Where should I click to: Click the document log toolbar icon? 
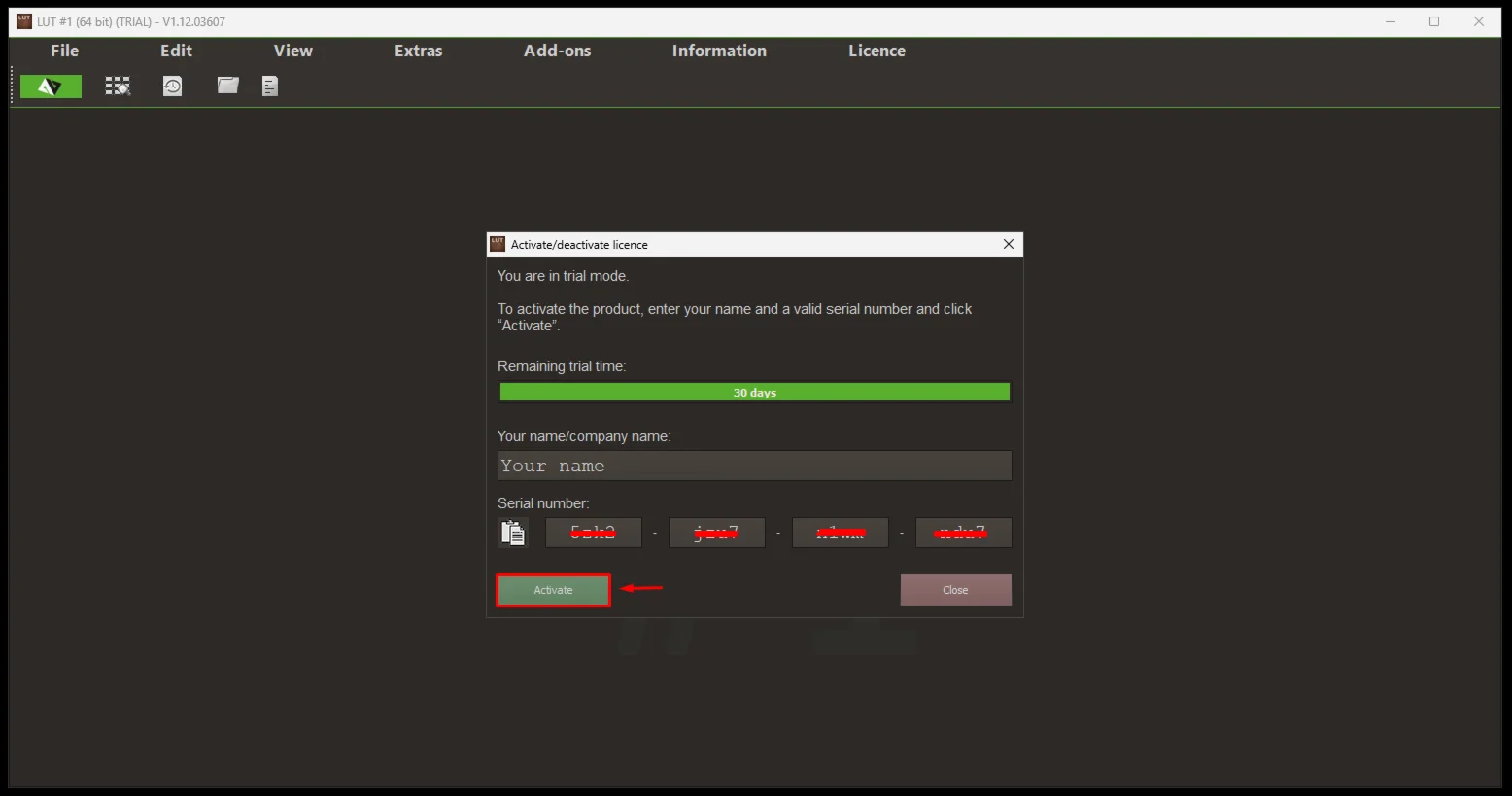[270, 87]
